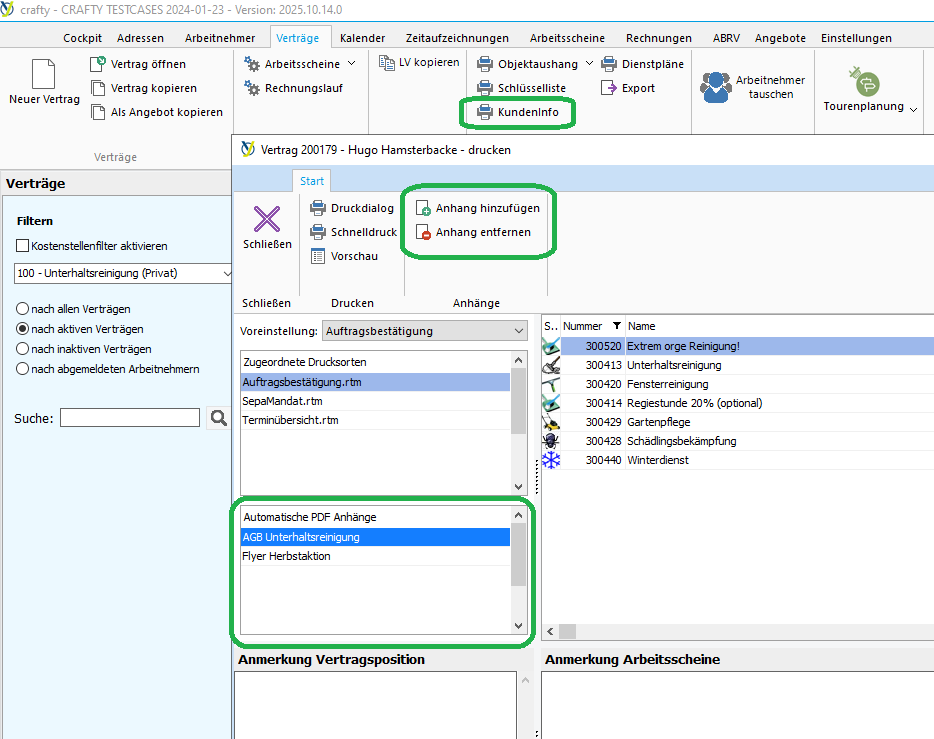Open the Kalender ribbon tab

click(362, 38)
